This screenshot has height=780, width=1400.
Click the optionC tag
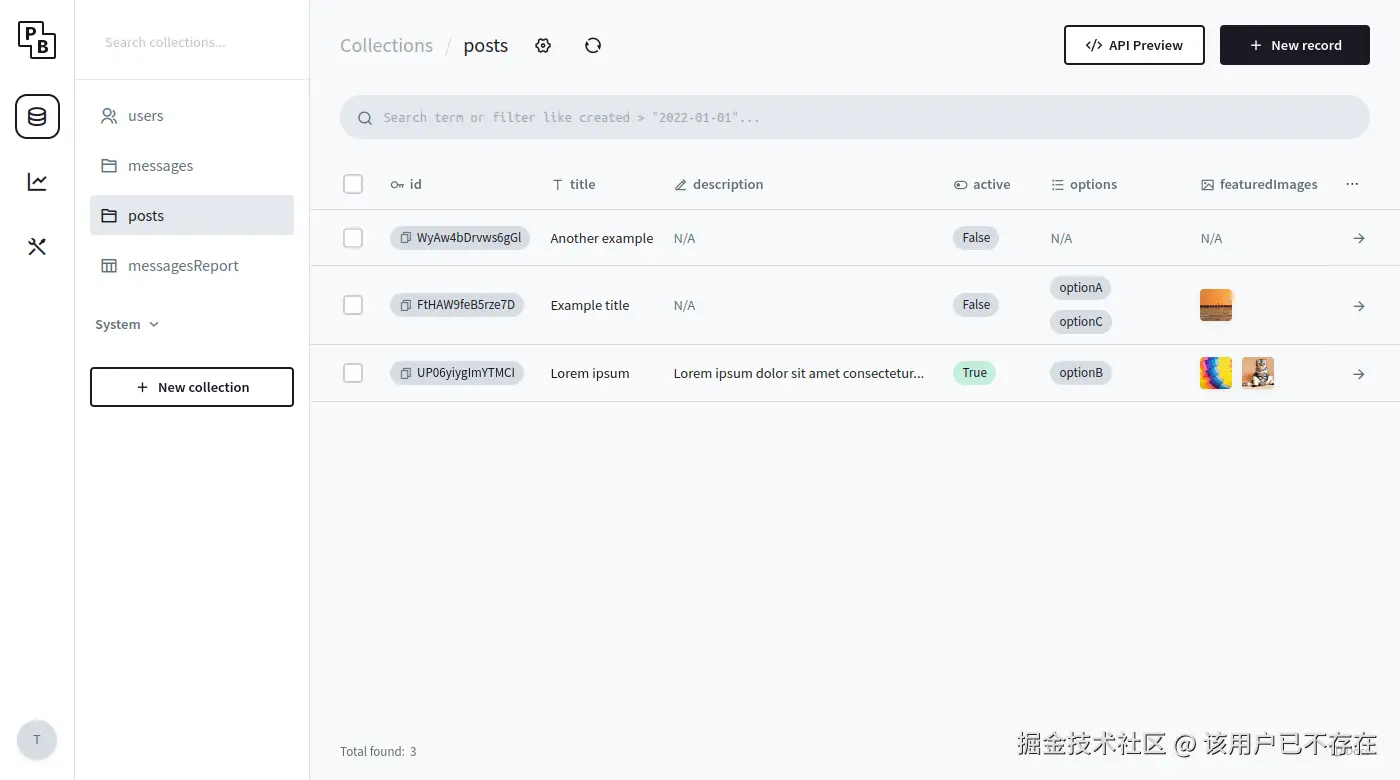tap(1081, 322)
